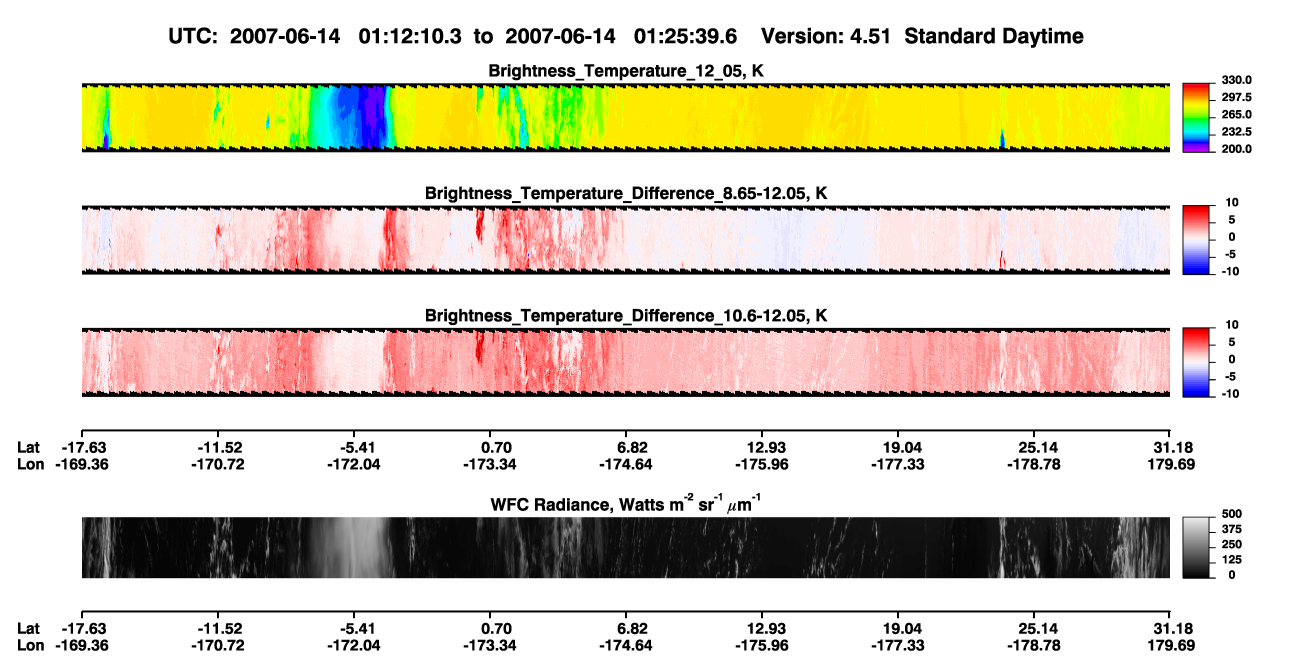The image size is (1300, 667).
Task: Click latitude '-11.52' under WFC Radiance strip
Action: [219, 630]
